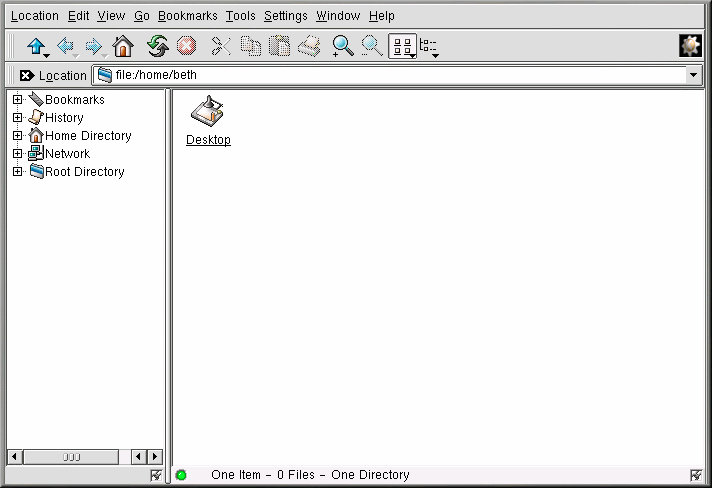The height and width of the screenshot is (488, 712).
Task: Click the Paste clipboard icon
Action: tap(280, 46)
